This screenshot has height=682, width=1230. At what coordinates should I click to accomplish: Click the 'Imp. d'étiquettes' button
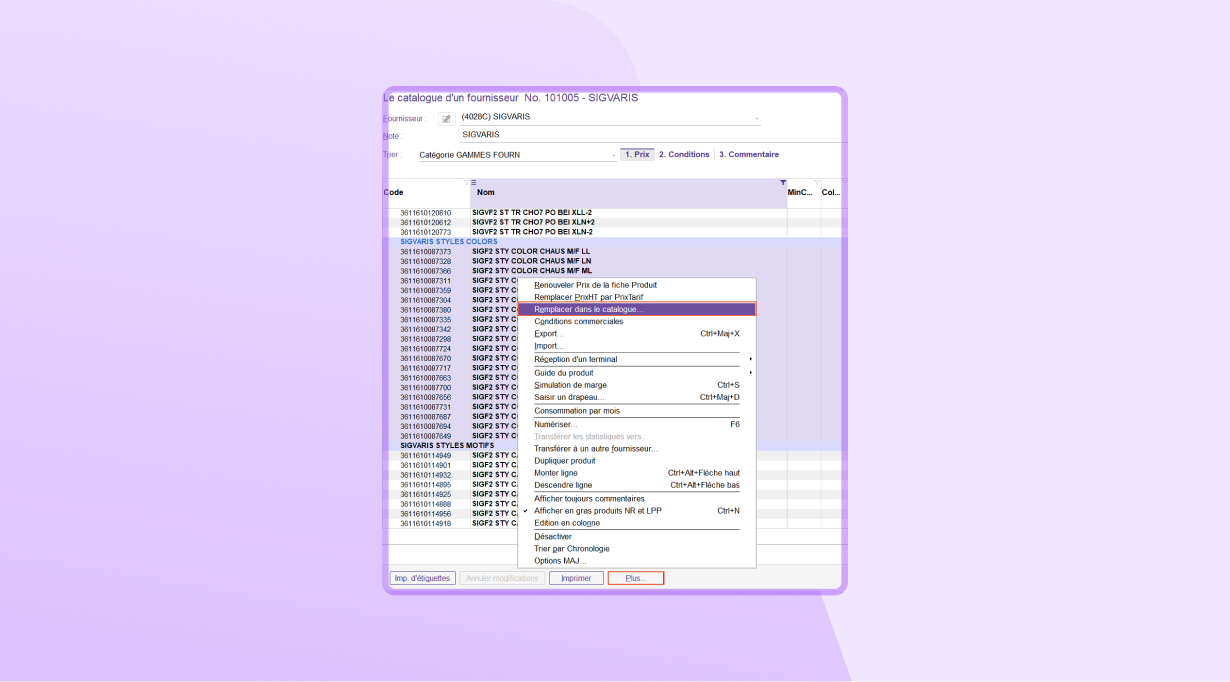click(422, 578)
